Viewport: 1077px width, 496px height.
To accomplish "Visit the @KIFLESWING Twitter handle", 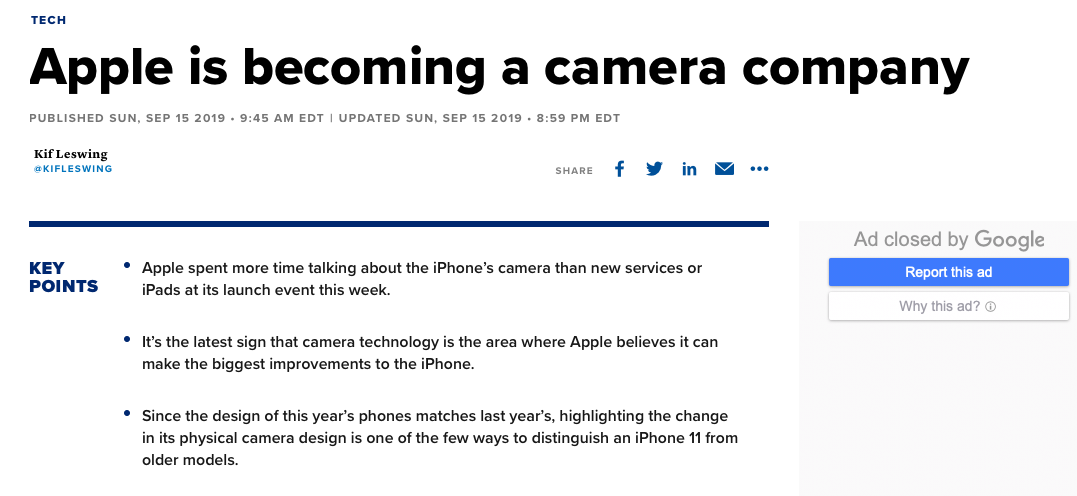I will 73,169.
